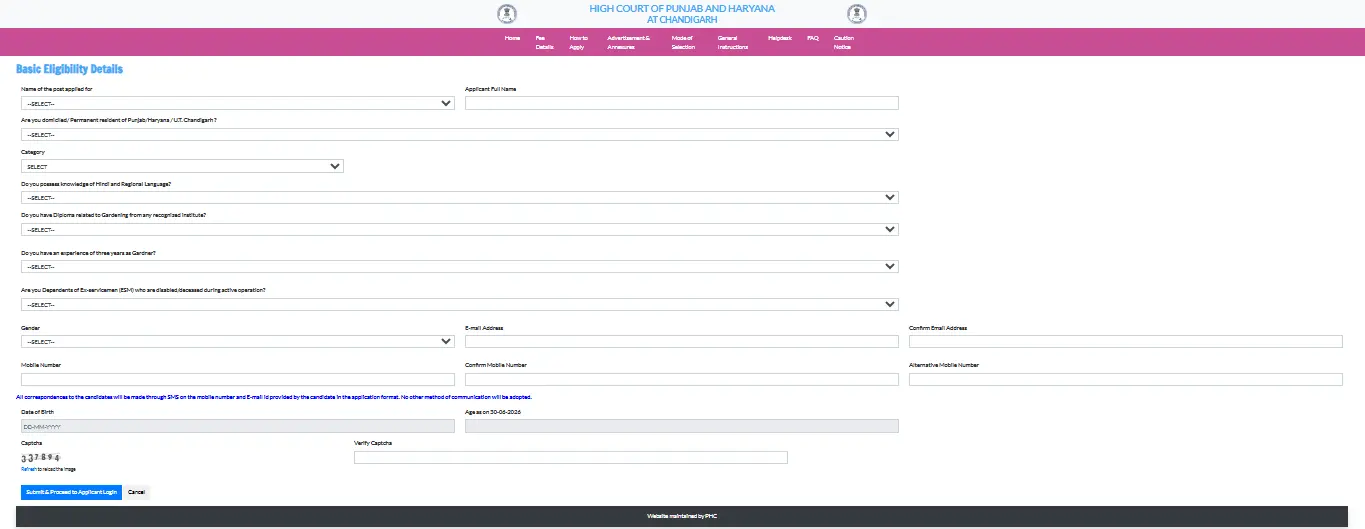Open the Category dropdown
The image size is (1365, 529).
(182, 167)
